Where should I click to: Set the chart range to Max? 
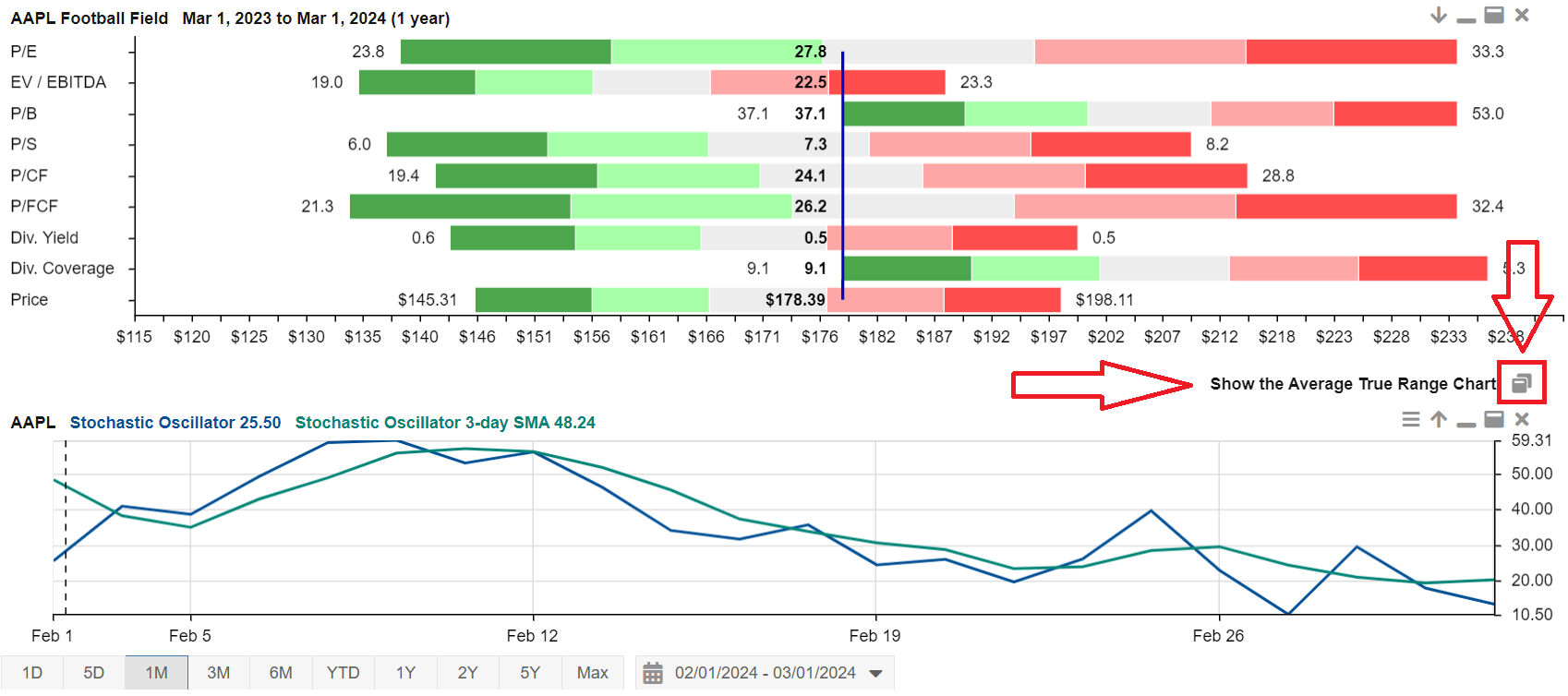pos(593,673)
